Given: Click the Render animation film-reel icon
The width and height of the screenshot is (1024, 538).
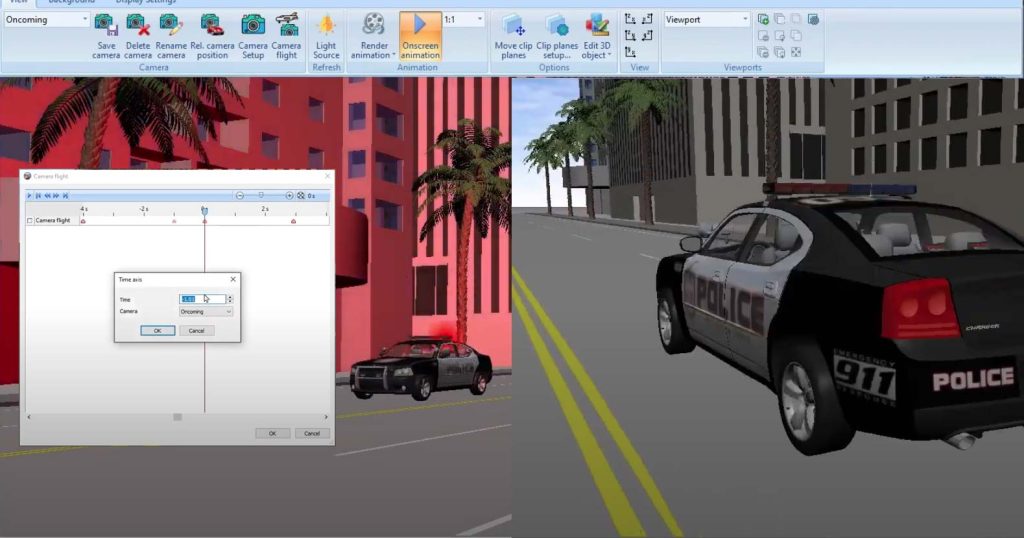Looking at the screenshot, I should coord(374,26).
